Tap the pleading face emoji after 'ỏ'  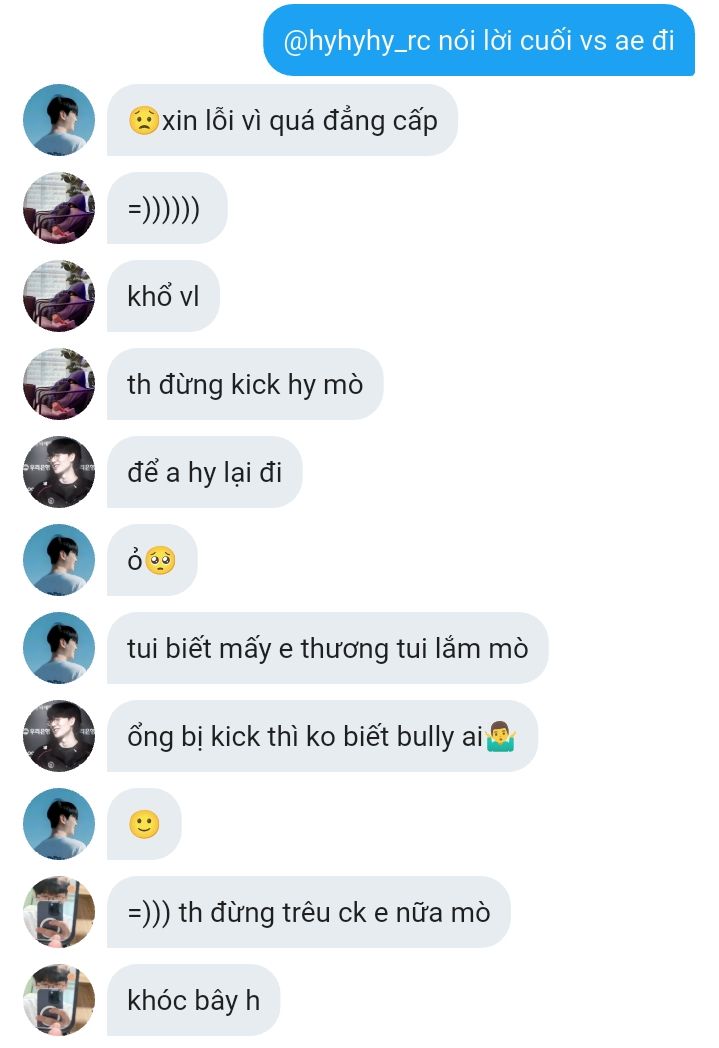pyautogui.click(x=160, y=560)
